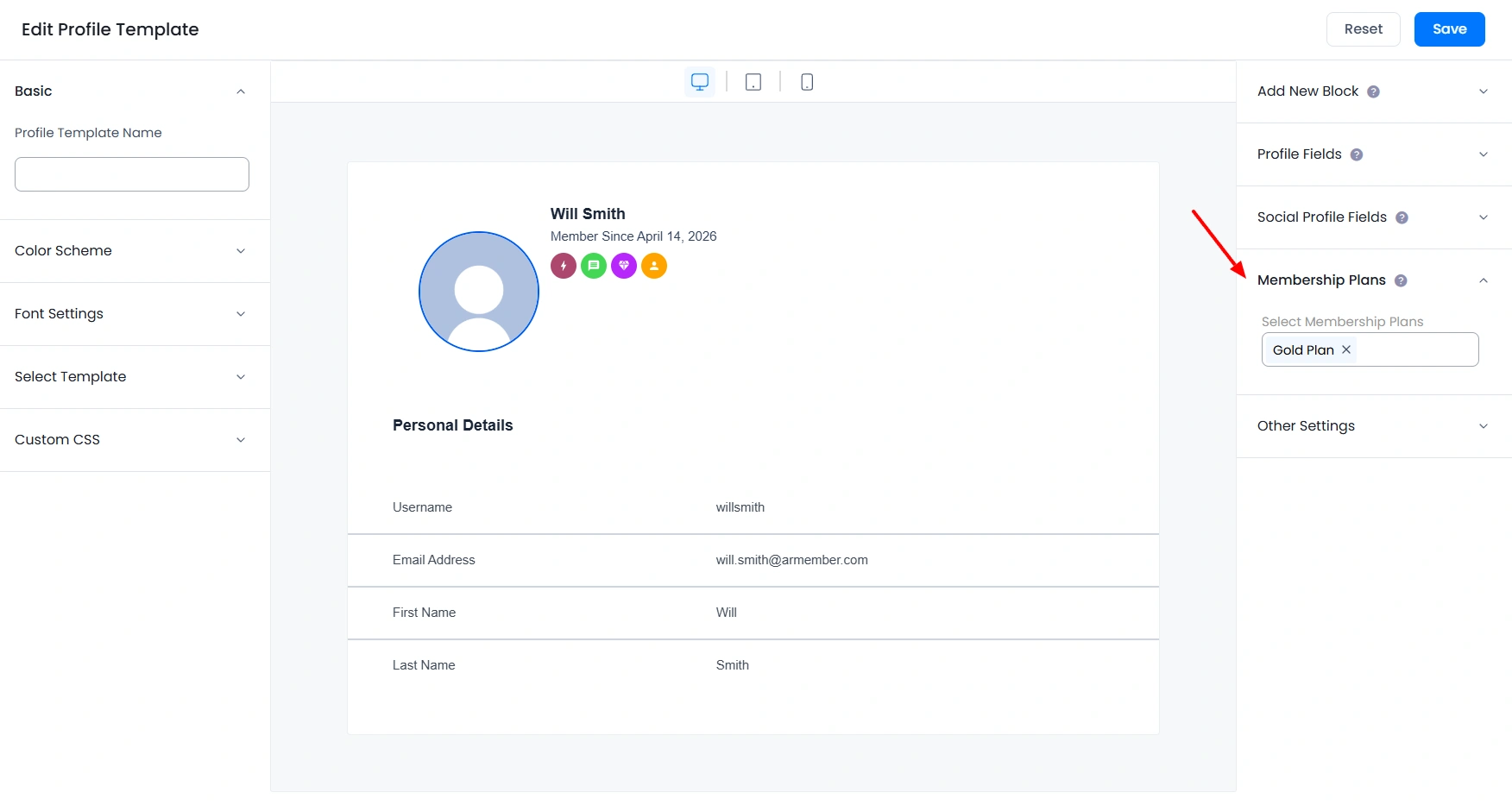
Task: Expand the Select Template section
Action: 240,377
